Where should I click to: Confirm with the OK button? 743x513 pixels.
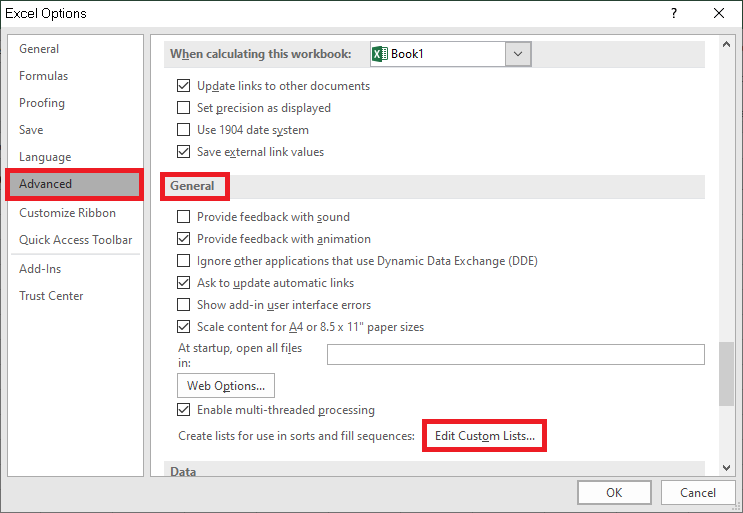click(x=614, y=492)
